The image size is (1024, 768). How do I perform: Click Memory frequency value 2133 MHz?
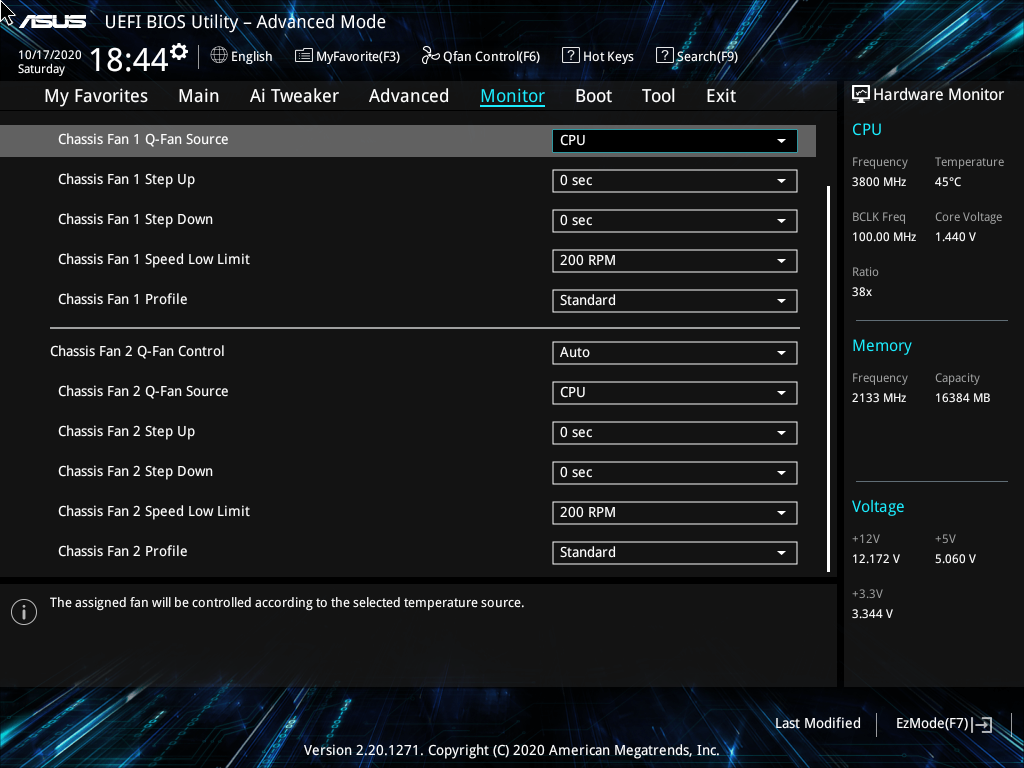(x=879, y=398)
